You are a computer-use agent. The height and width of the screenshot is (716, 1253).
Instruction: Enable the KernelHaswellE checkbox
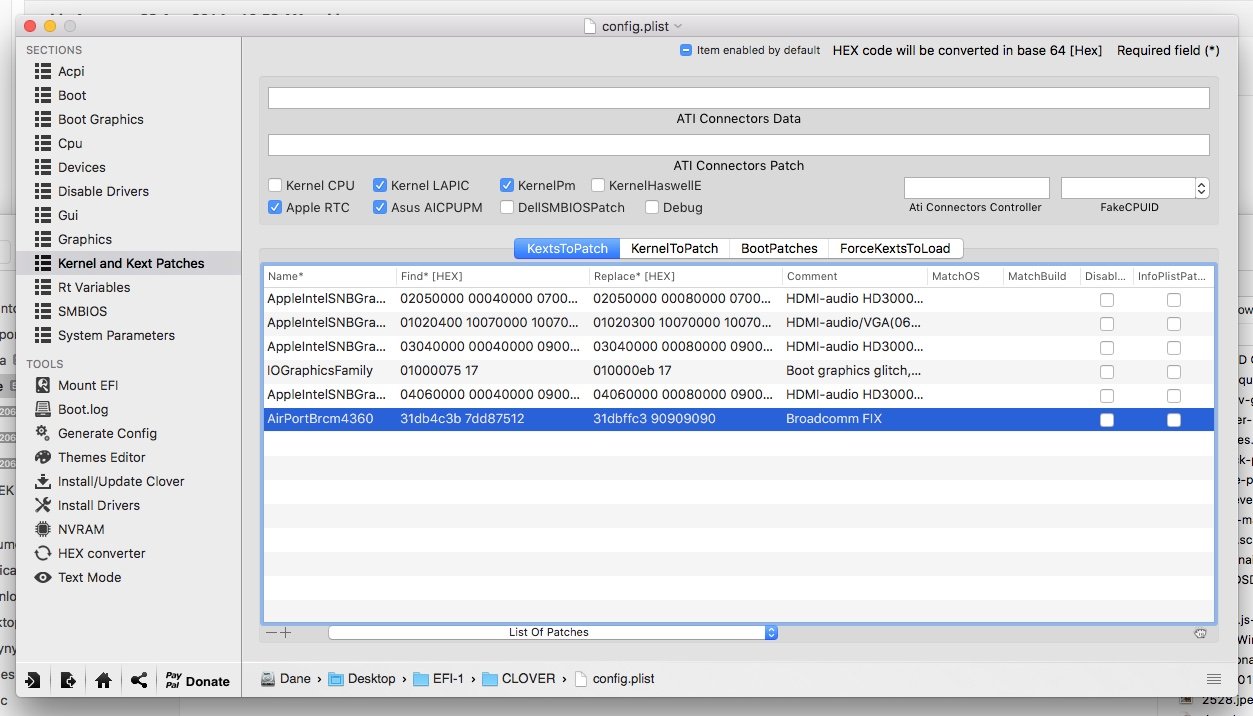pos(598,185)
